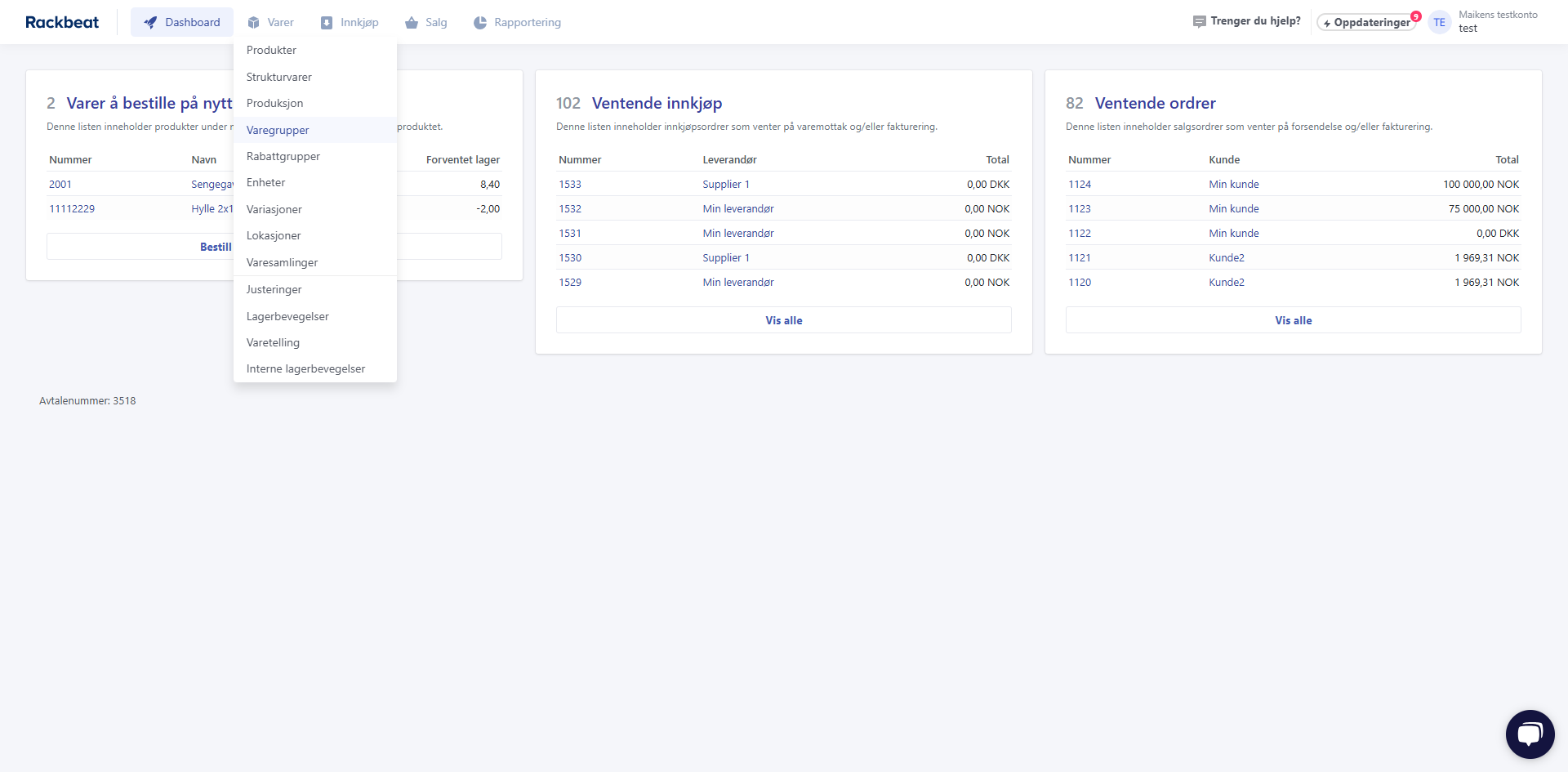The width and height of the screenshot is (1568, 772).
Task: Open Variasjoner from the menu
Action: point(315,209)
